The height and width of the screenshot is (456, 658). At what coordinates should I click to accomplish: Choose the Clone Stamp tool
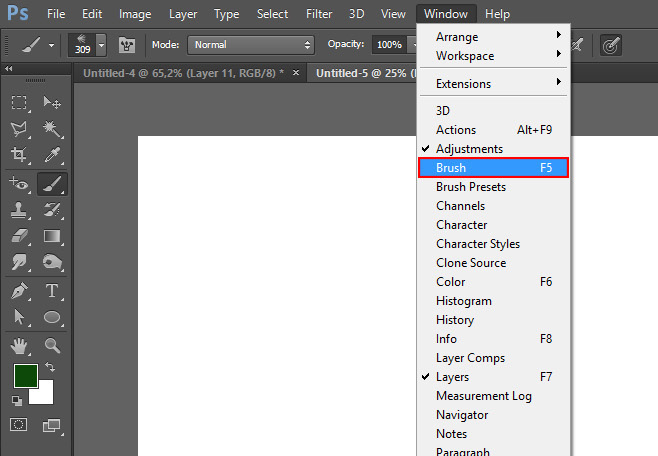click(x=19, y=210)
